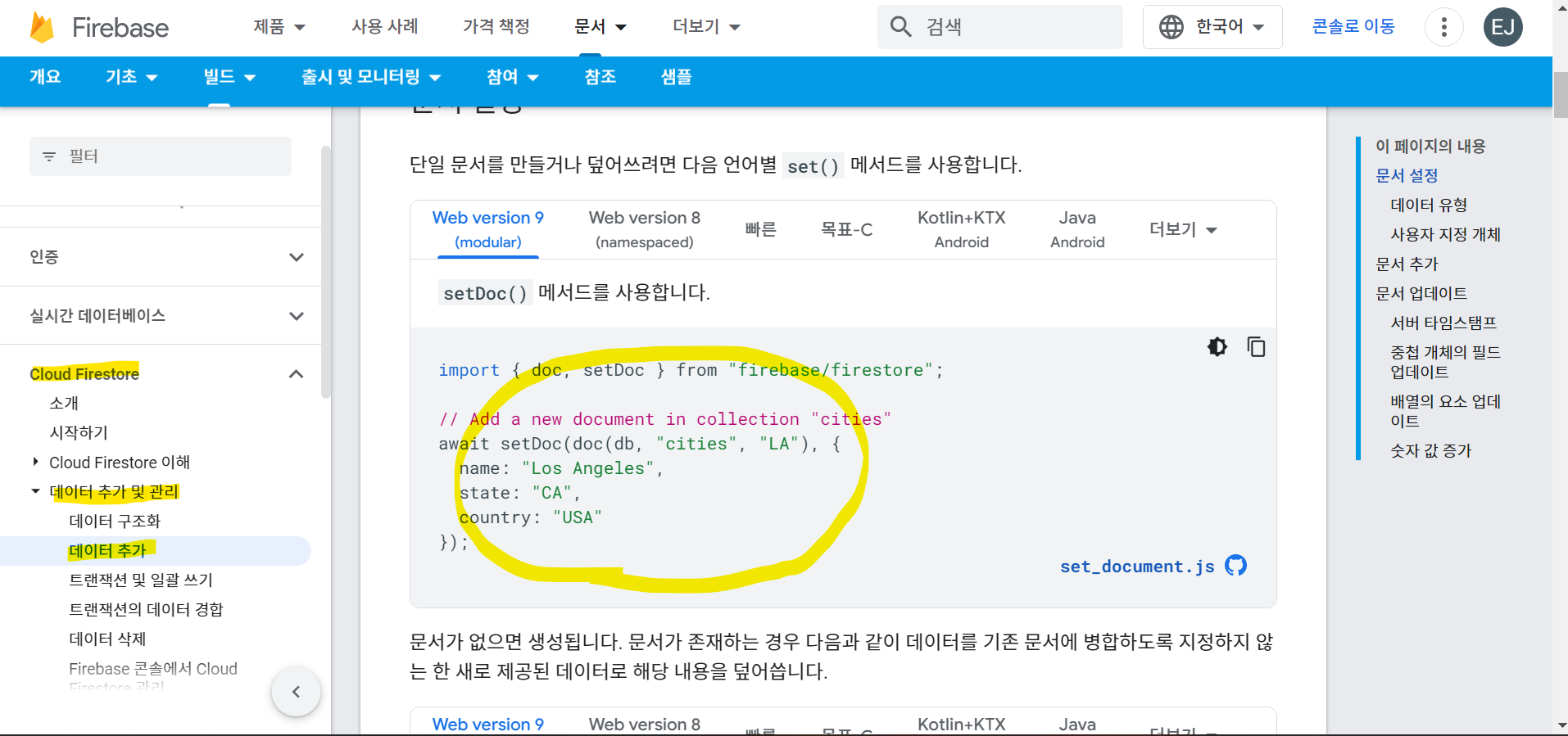Open 사용 사례 in top nav
Image resolution: width=1568 pixels, height=736 pixels.
coord(385,27)
